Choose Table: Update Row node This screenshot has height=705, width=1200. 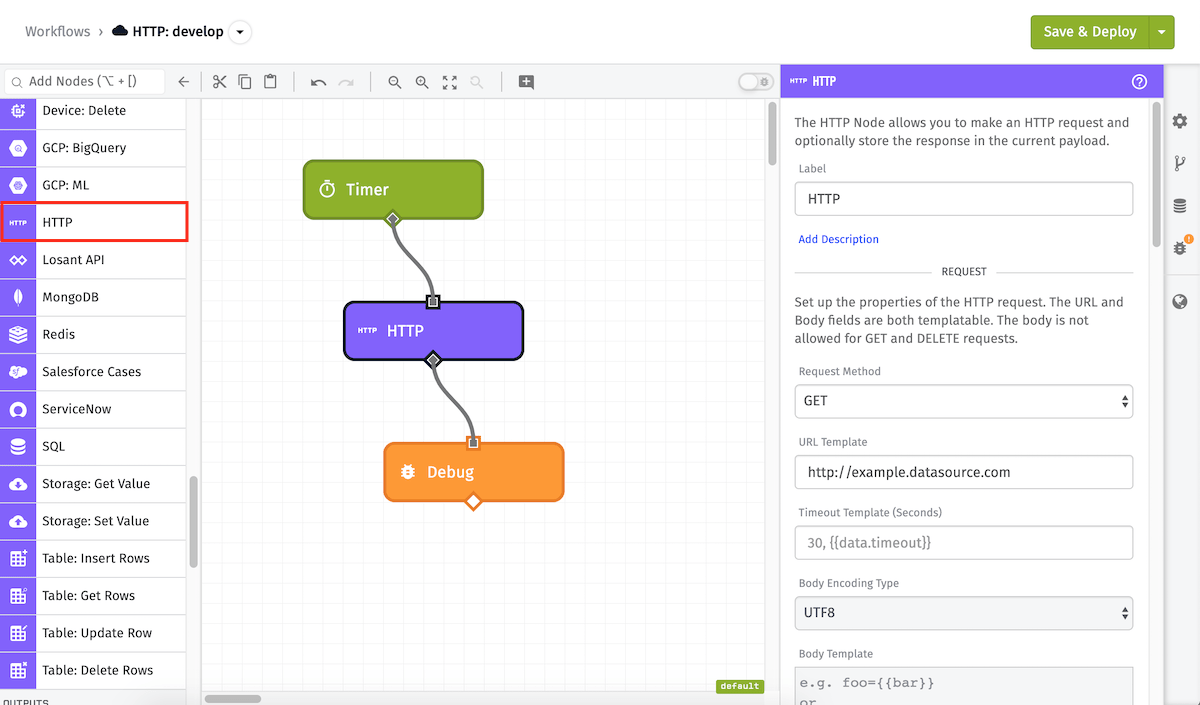93,633
